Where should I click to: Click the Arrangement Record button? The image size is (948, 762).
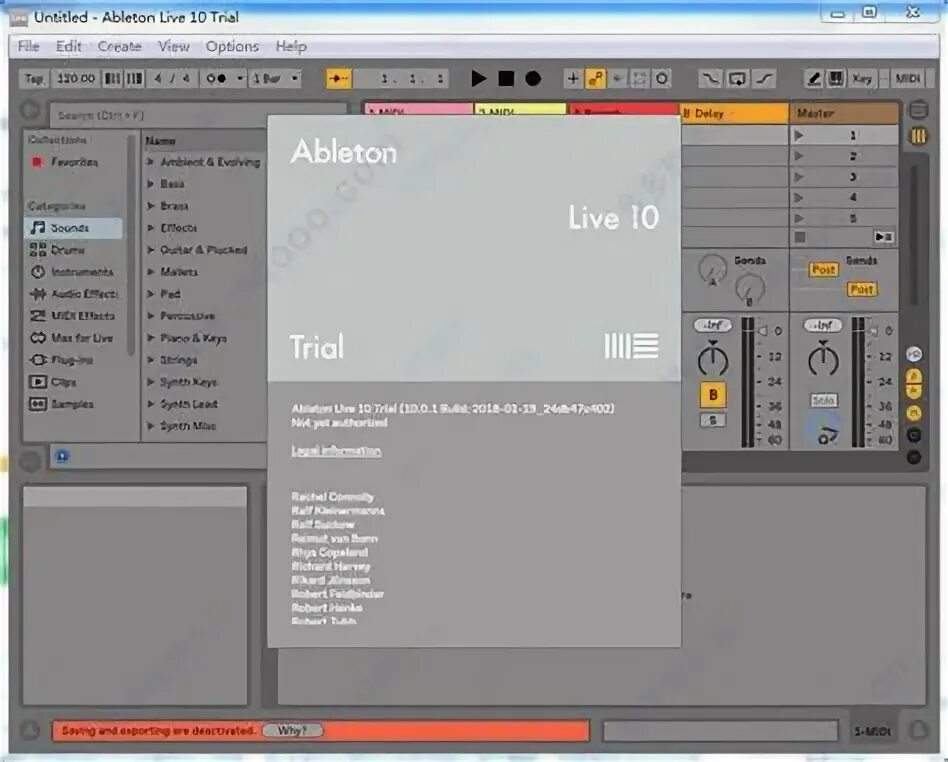(x=533, y=79)
